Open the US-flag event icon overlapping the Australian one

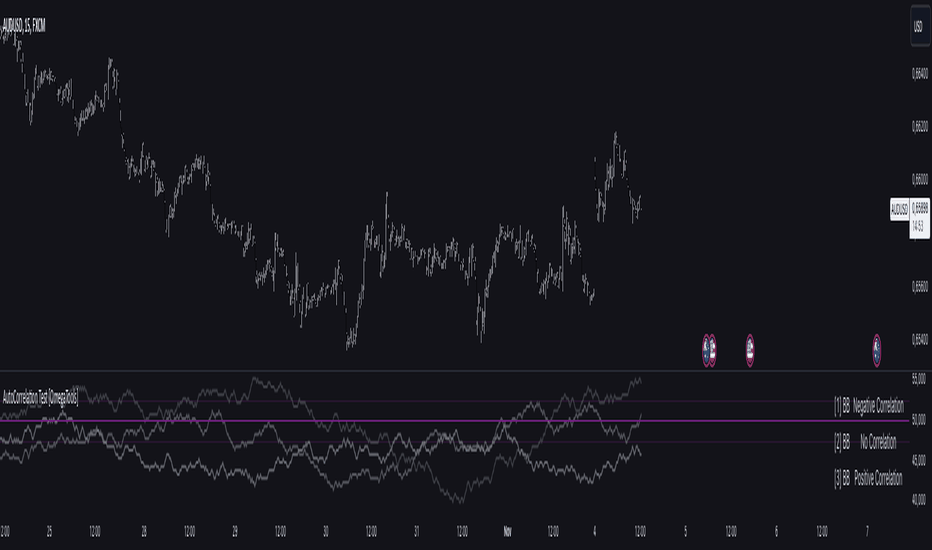(x=712, y=350)
